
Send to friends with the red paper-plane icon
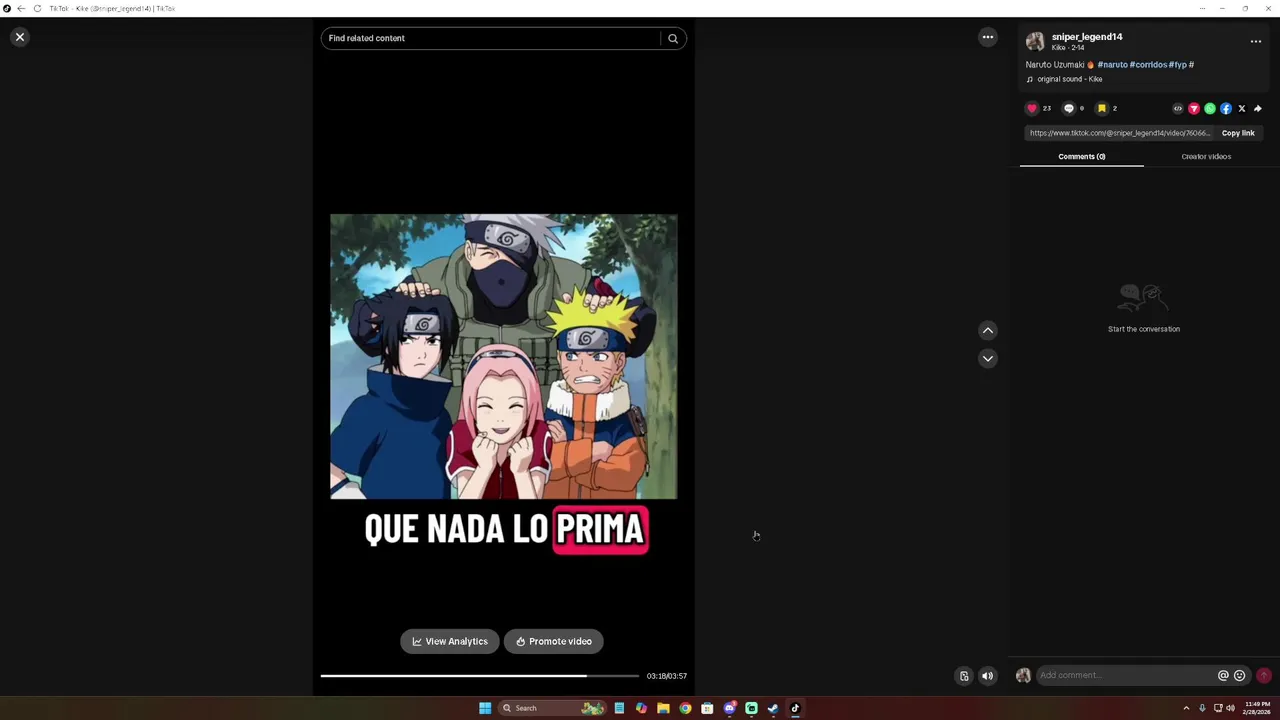click(x=1194, y=108)
